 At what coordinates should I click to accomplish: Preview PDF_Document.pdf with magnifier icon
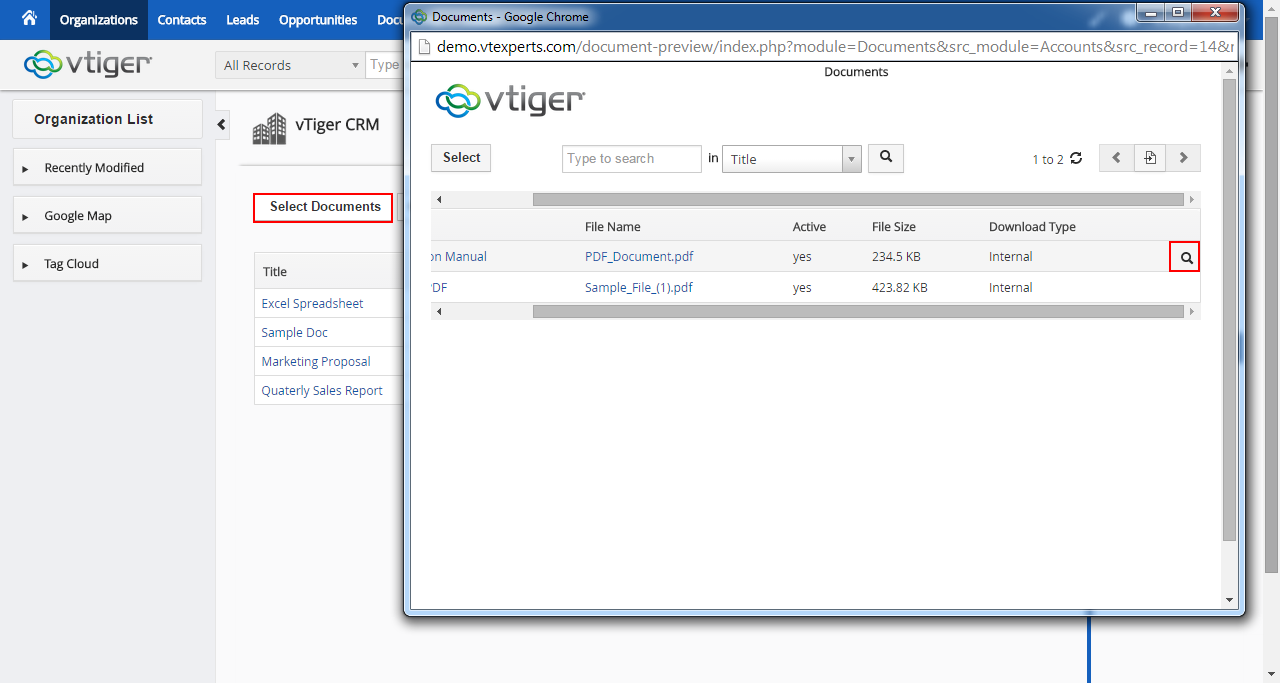[1185, 257]
